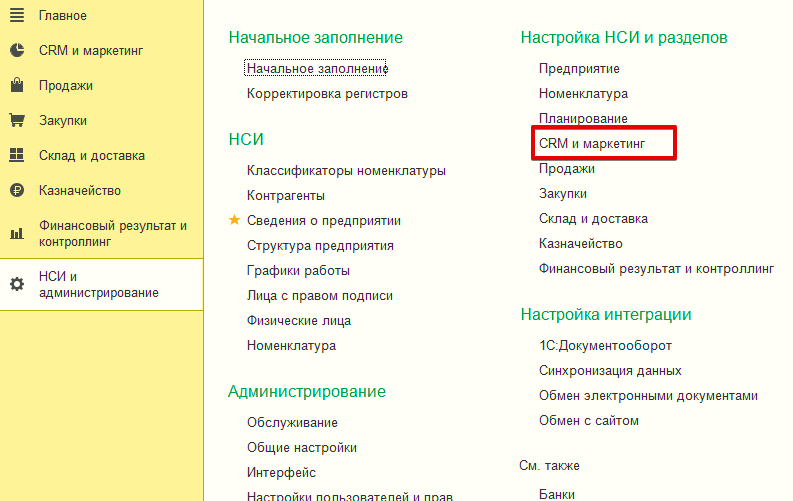The width and height of the screenshot is (793, 501).
Task: Click the gear icon for НСИ и администрирование
Action: point(17,284)
